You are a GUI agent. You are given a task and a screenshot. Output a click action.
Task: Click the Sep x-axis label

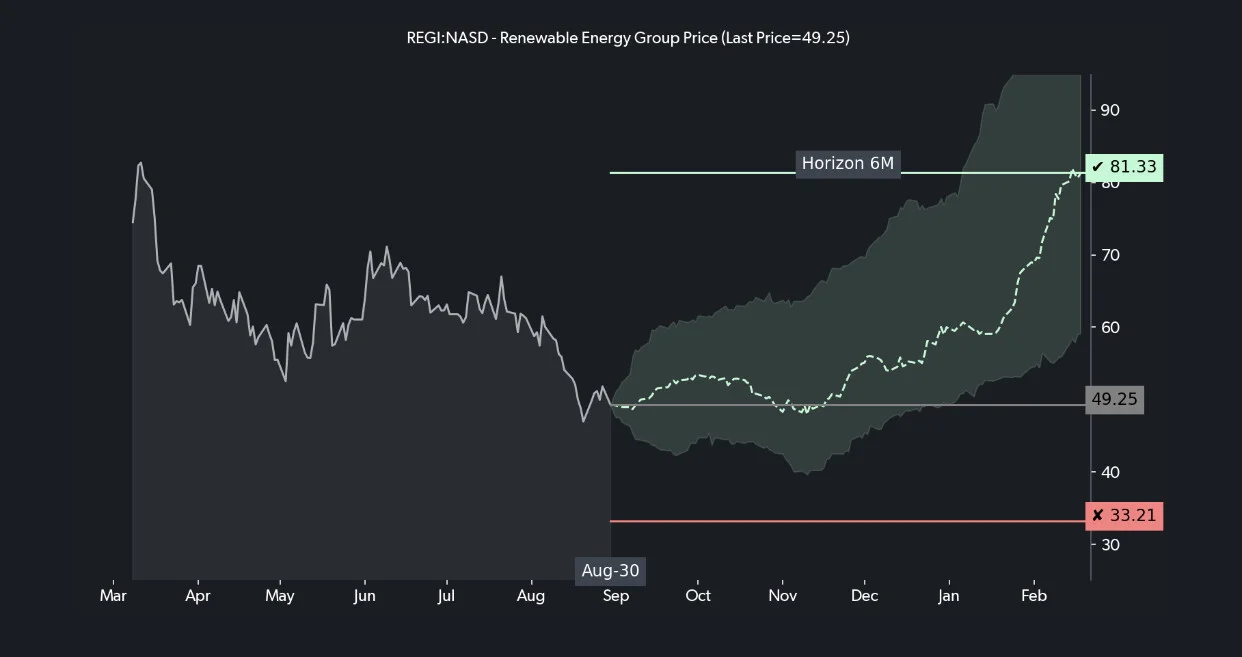pos(615,596)
